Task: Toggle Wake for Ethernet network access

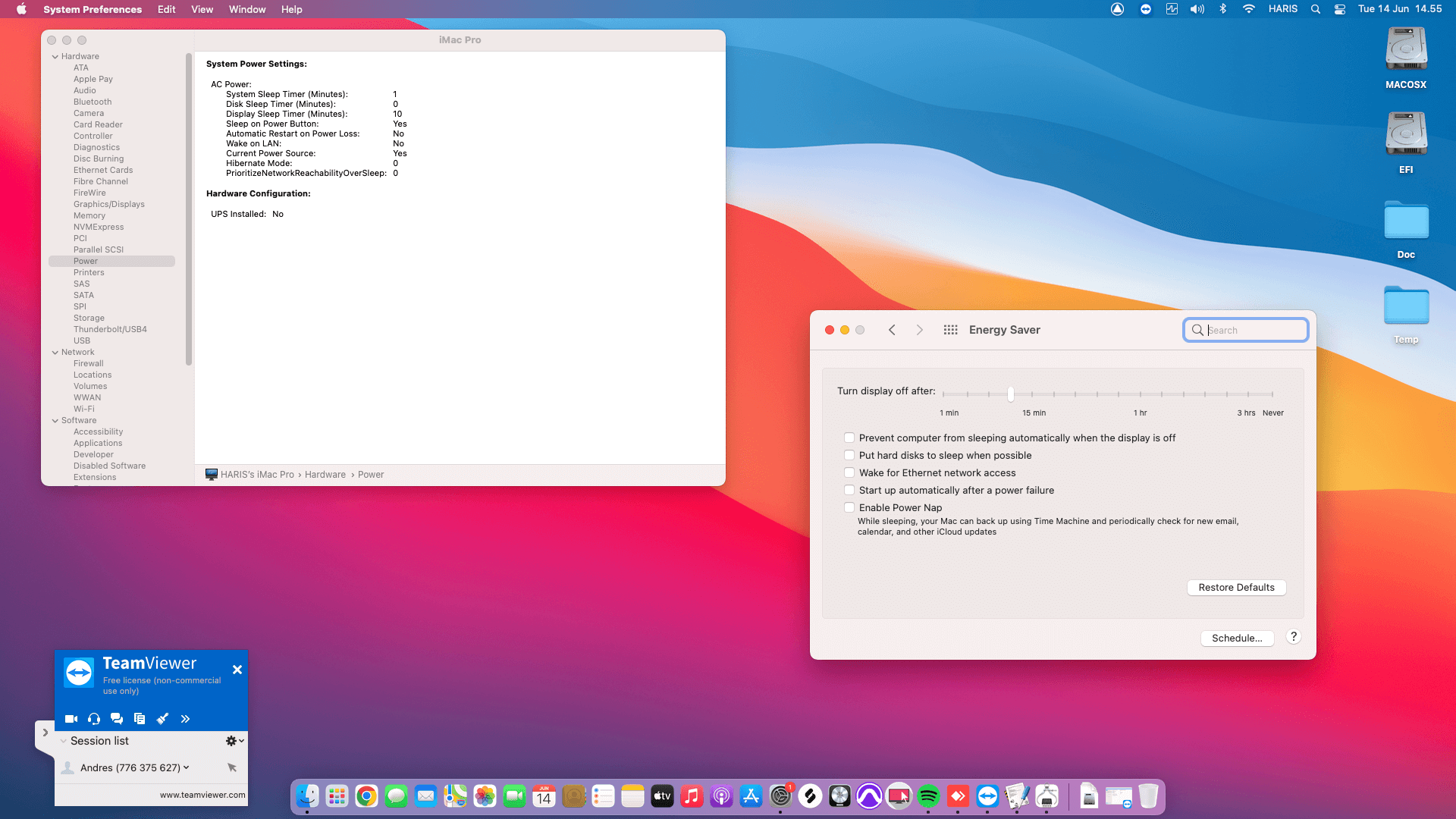Action: tap(849, 473)
